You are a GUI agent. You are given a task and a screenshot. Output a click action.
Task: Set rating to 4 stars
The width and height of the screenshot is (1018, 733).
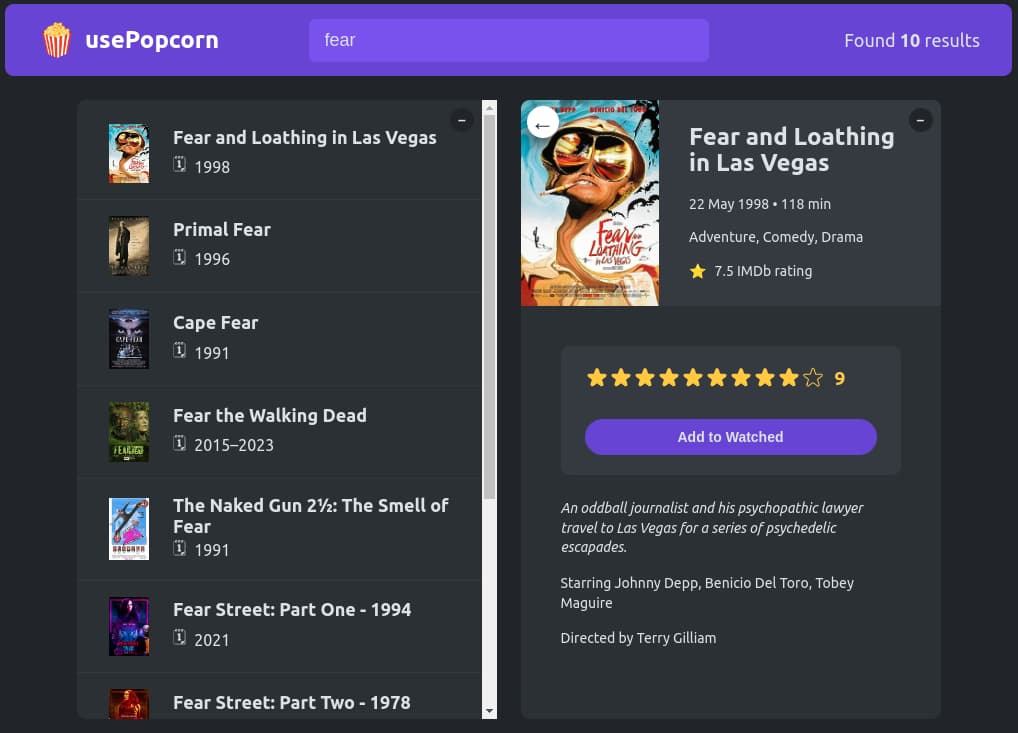point(669,378)
